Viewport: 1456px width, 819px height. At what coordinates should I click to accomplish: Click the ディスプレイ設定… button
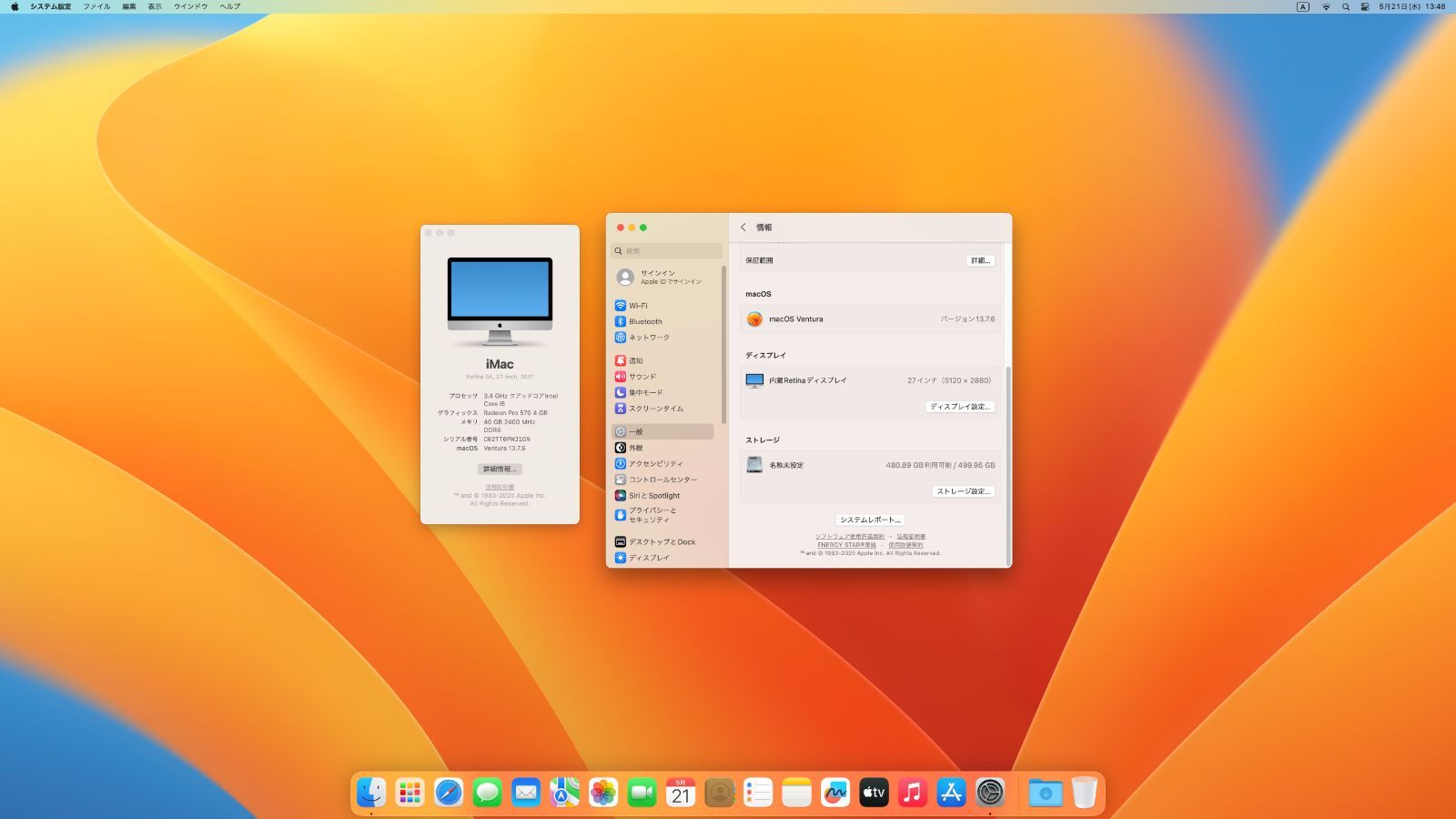pos(960,407)
